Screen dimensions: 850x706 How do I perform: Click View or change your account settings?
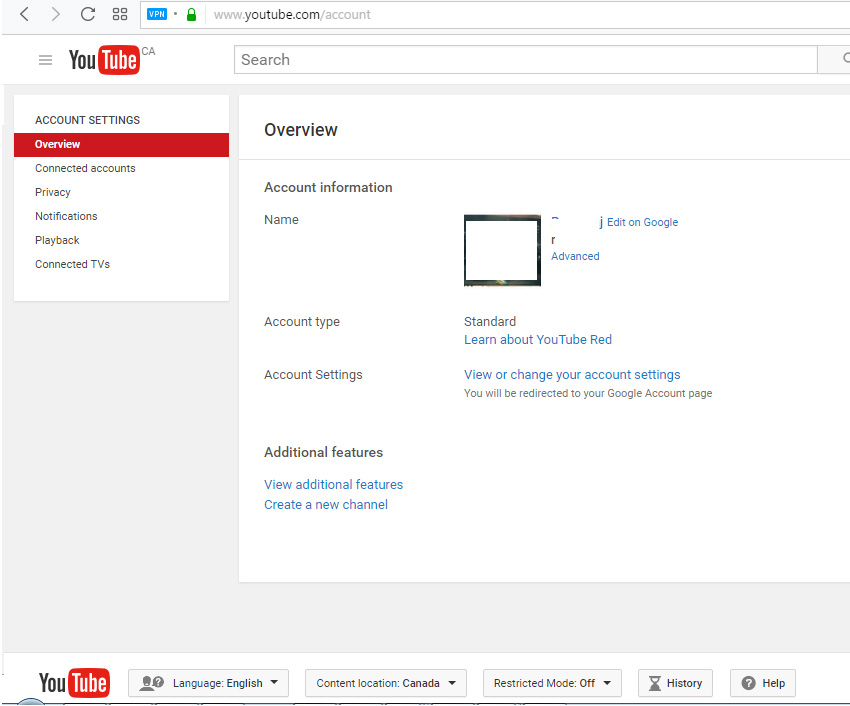tap(572, 375)
